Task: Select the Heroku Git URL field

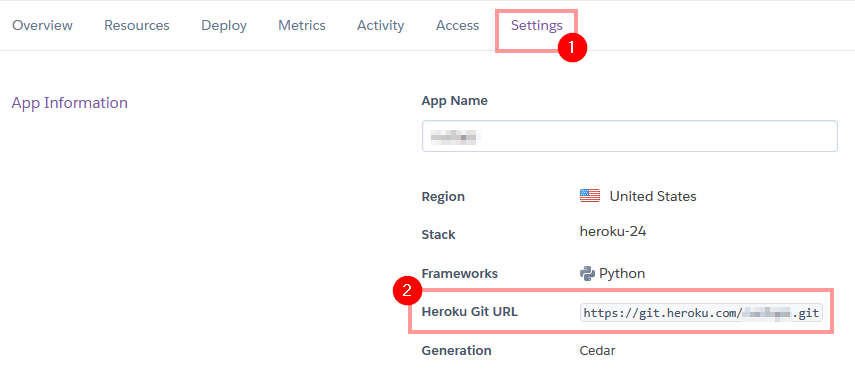Action: coord(701,313)
